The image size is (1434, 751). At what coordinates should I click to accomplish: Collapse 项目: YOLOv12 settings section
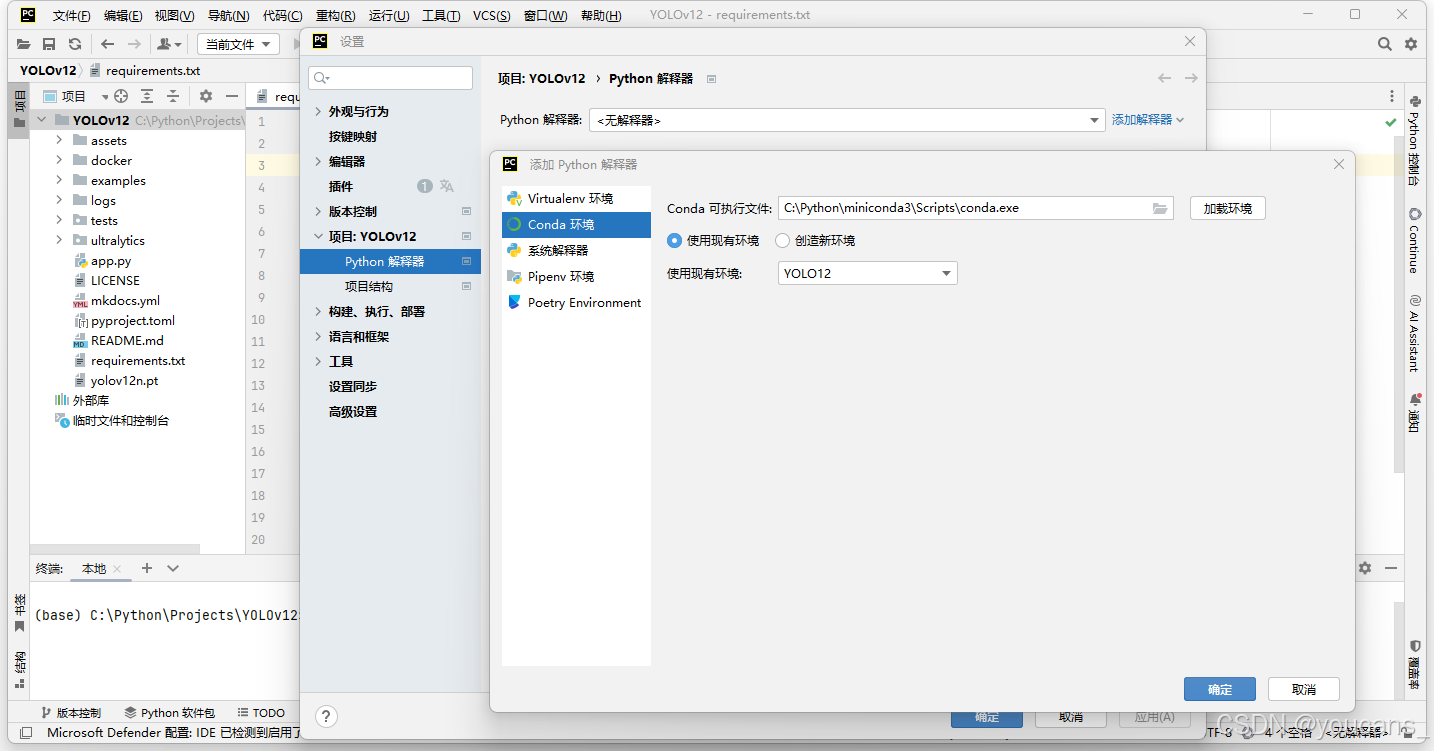pyautogui.click(x=318, y=236)
